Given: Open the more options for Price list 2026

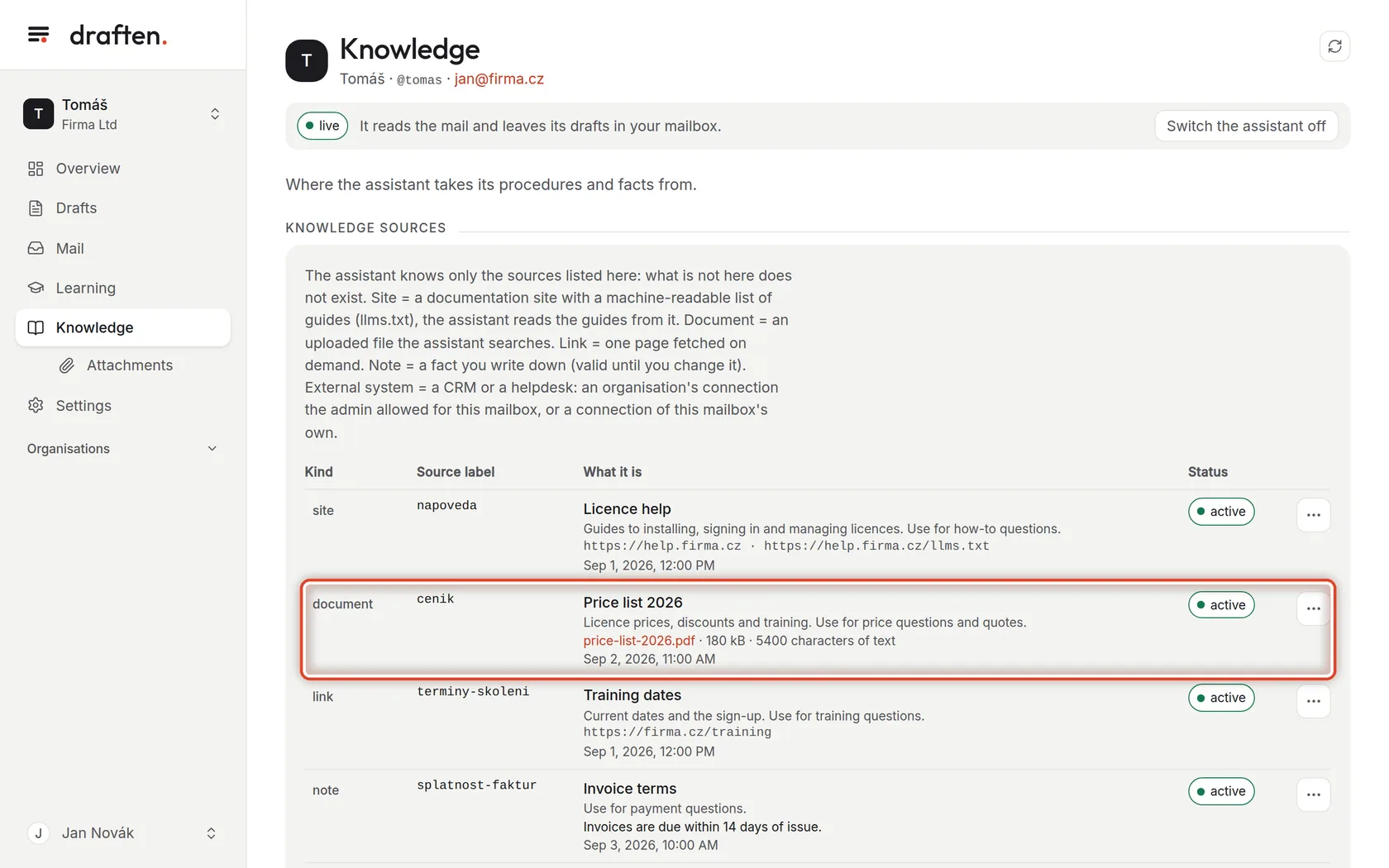Looking at the screenshot, I should click(1313, 608).
